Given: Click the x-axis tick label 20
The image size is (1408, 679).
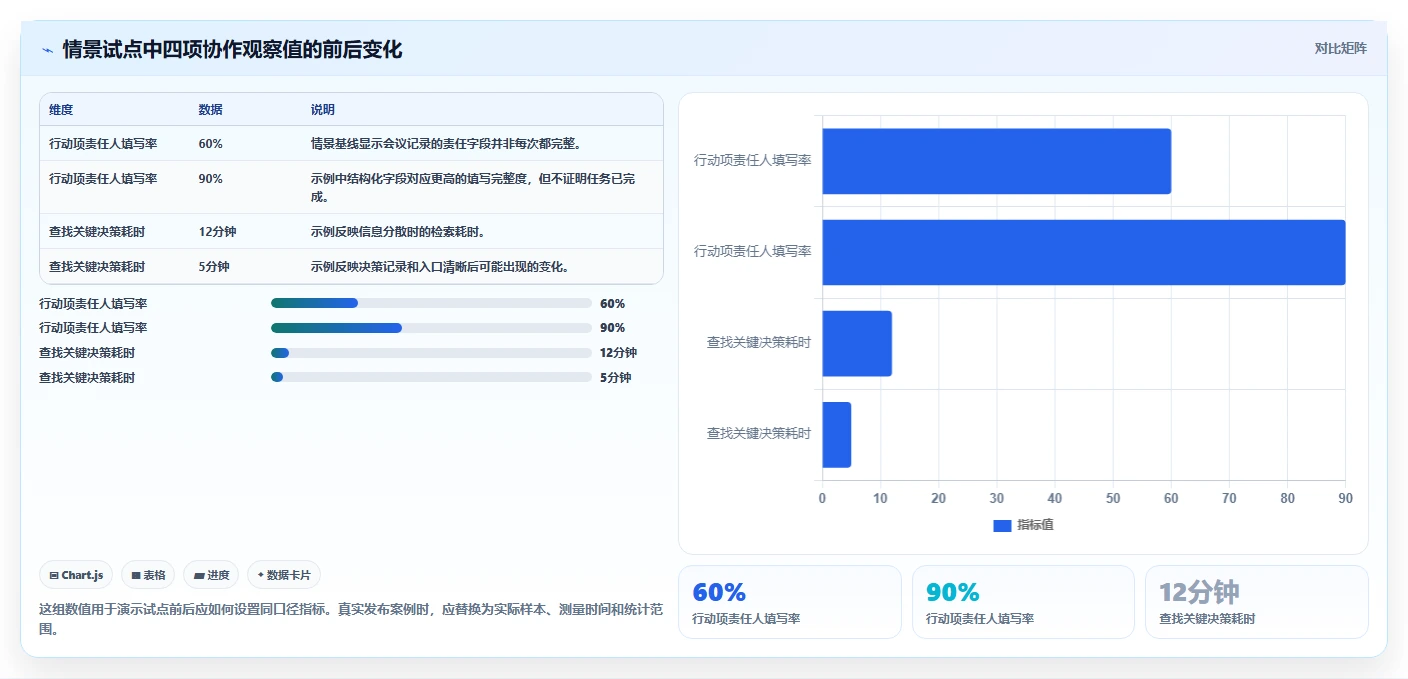Looking at the screenshot, I should (938, 498).
